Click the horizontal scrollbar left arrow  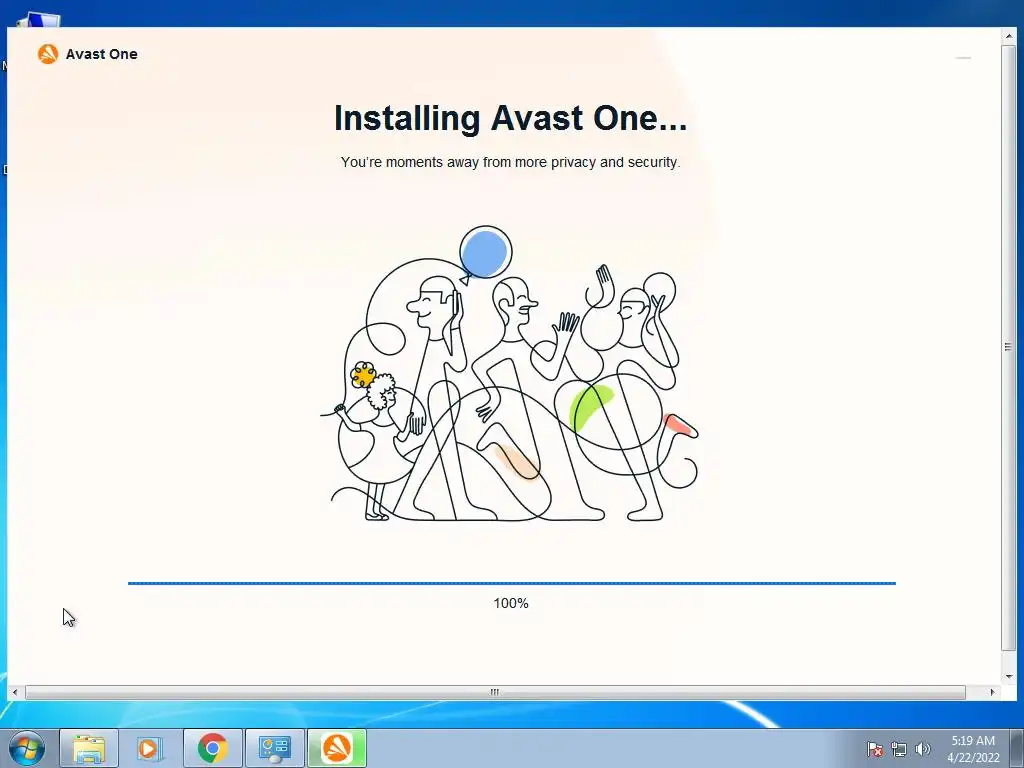click(15, 692)
